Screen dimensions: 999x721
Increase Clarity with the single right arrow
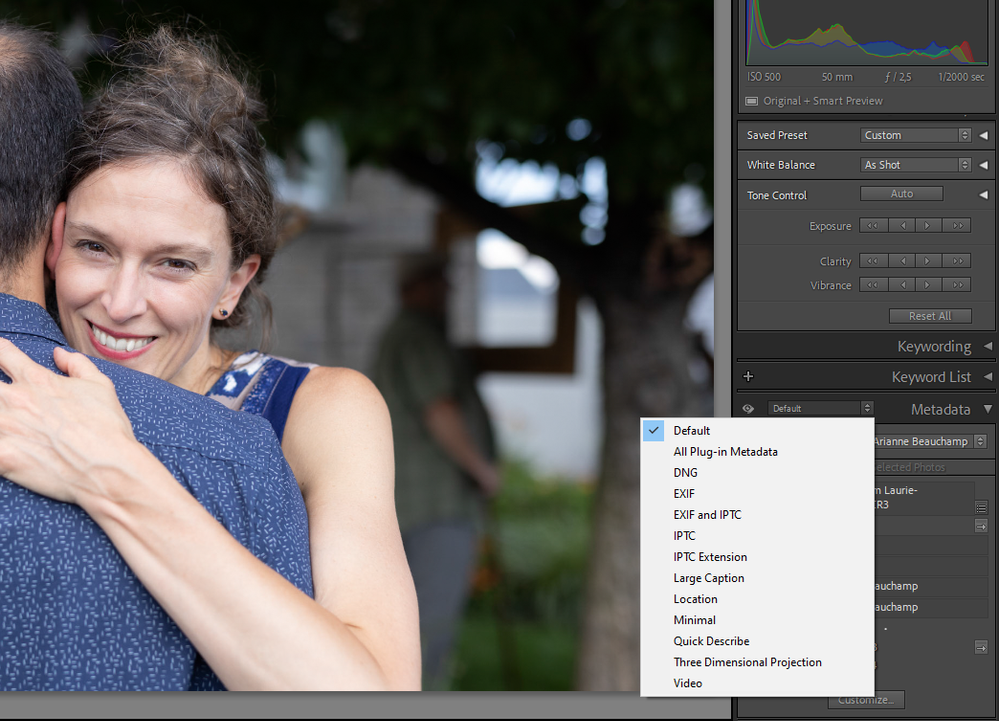coord(929,261)
